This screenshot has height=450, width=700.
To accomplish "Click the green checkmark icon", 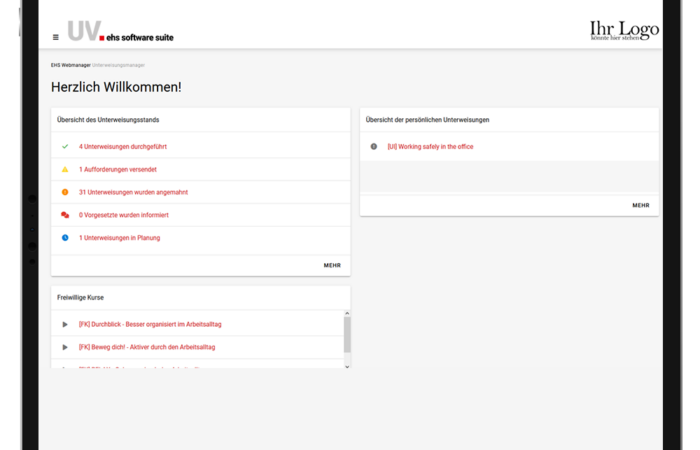I will [65, 146].
